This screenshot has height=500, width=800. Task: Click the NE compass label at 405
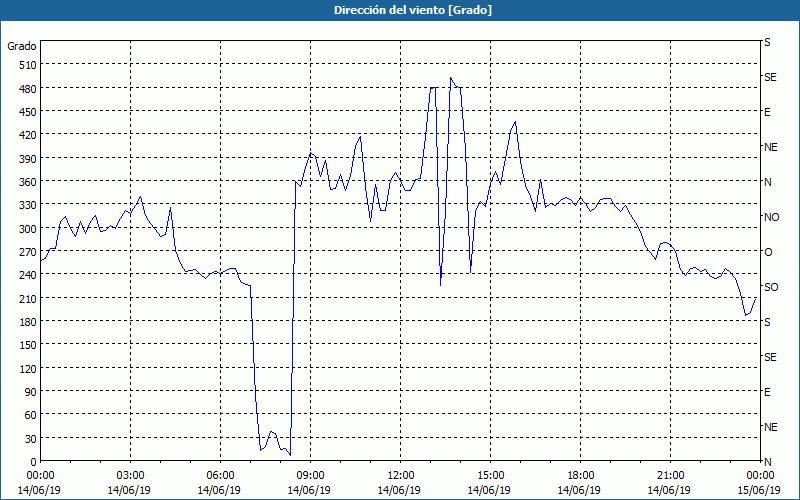coord(771,147)
